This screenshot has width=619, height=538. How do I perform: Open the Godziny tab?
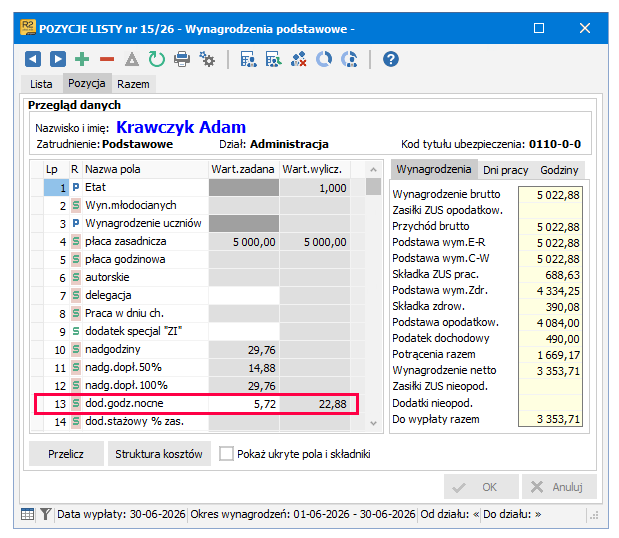[559, 170]
